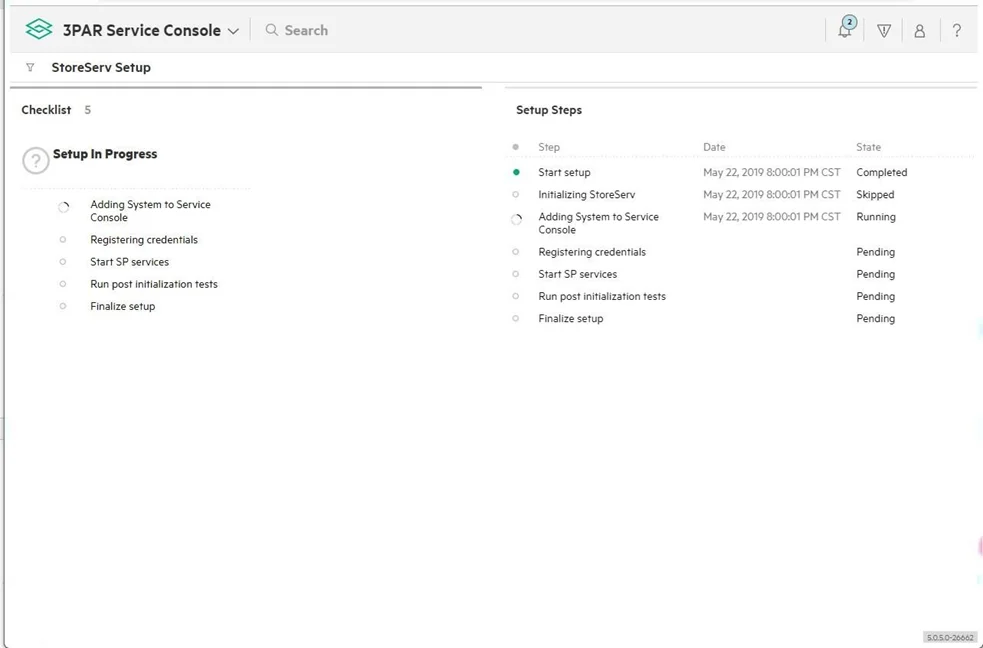Click Pending state of Registering credentials
This screenshot has width=983, height=648.
coord(875,251)
